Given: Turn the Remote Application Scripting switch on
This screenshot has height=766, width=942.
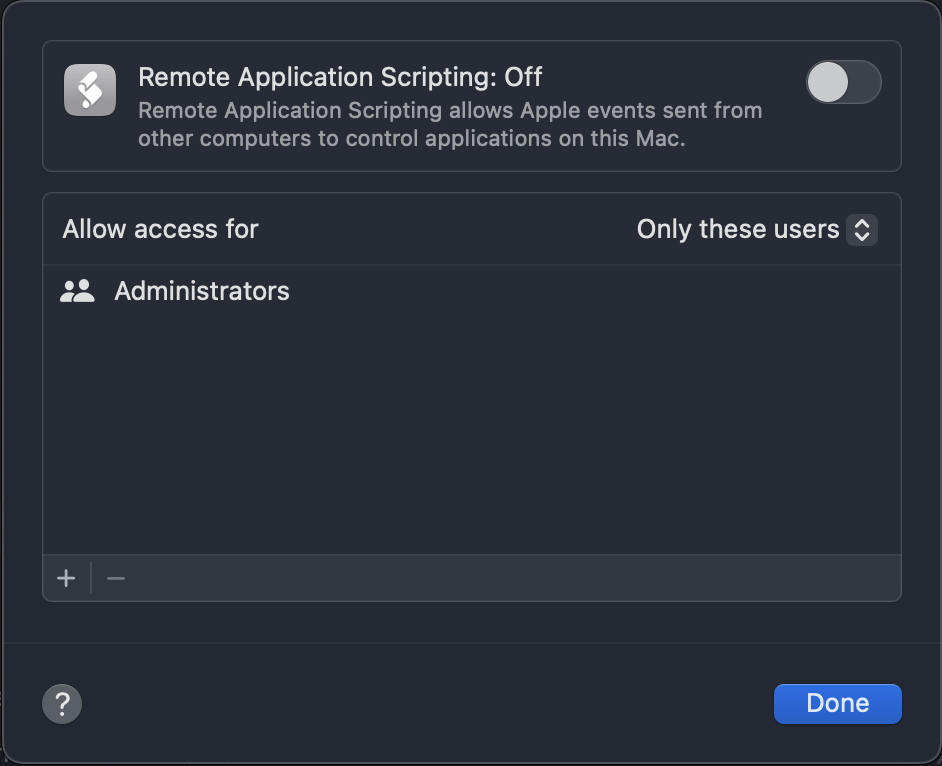Looking at the screenshot, I should point(844,82).
